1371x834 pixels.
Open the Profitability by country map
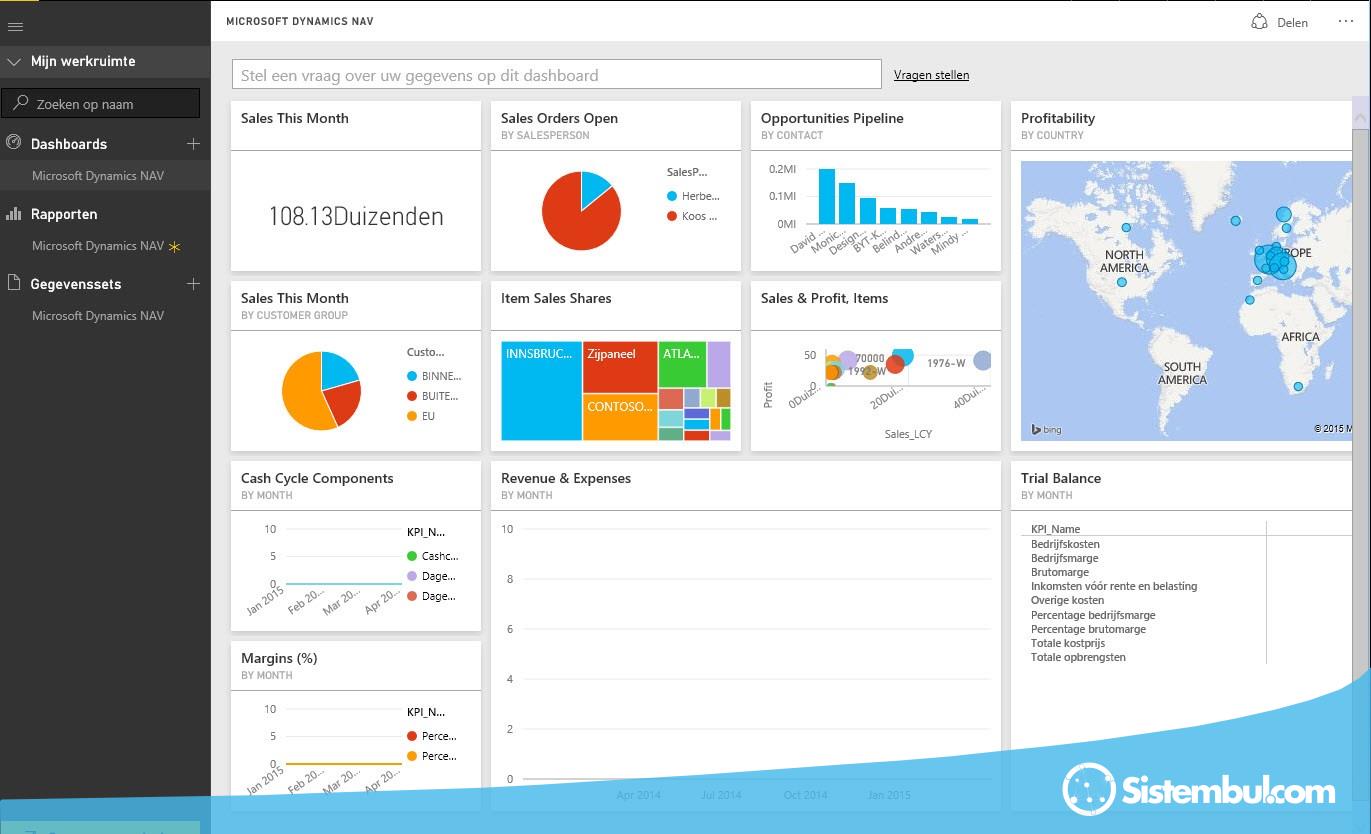(x=1186, y=300)
